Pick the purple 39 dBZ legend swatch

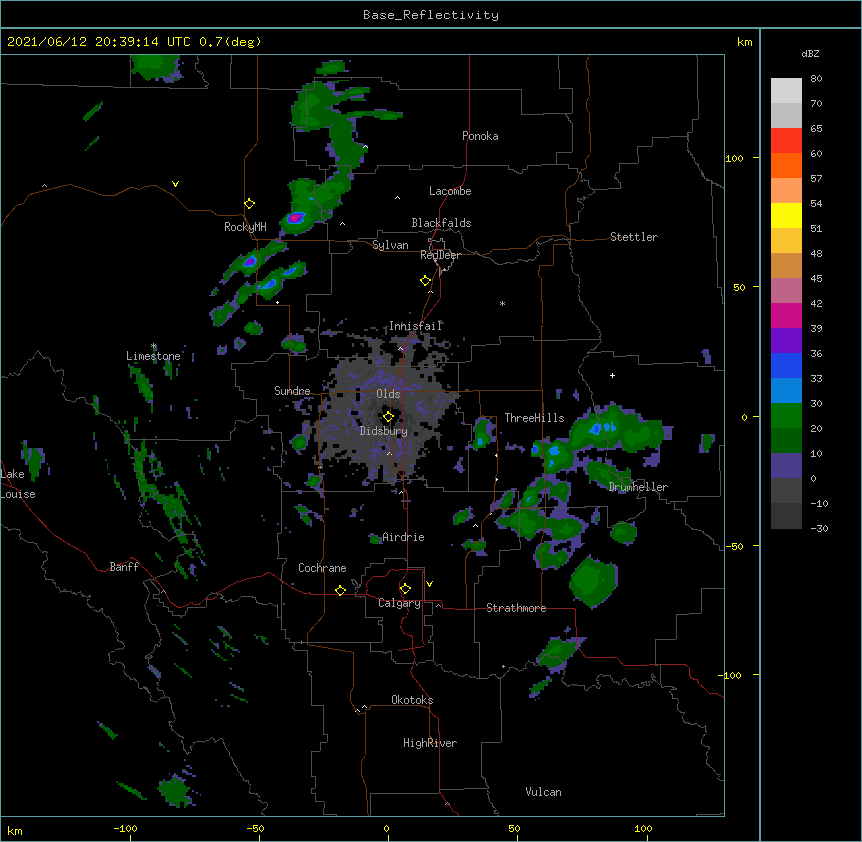pyautogui.click(x=786, y=340)
